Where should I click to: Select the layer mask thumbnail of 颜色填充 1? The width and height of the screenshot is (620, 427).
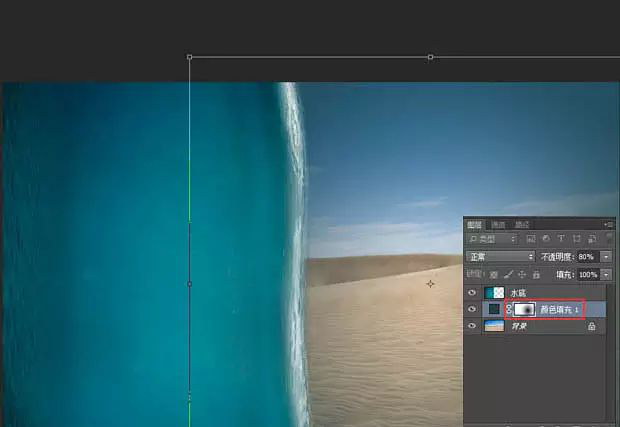click(524, 310)
